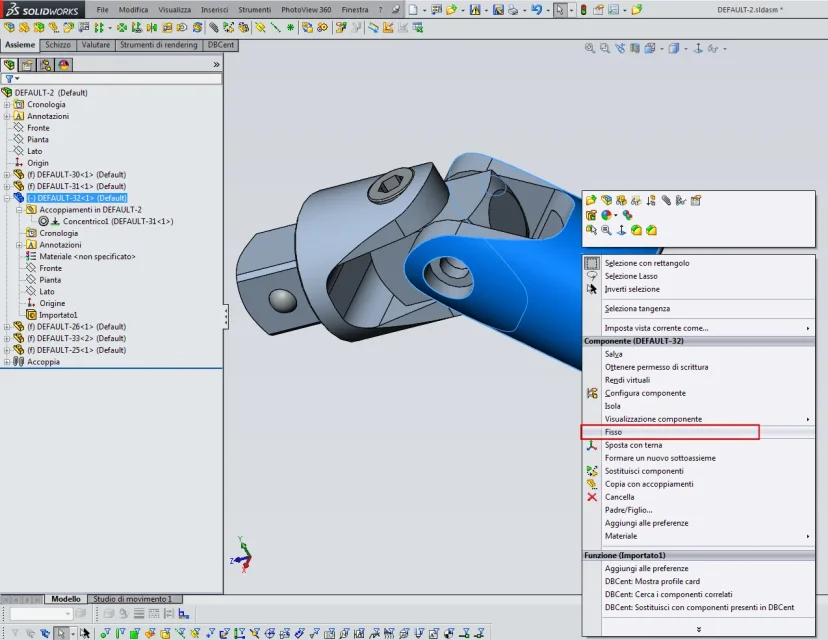Toggle the pin icon beside the help menu

(x=396, y=10)
